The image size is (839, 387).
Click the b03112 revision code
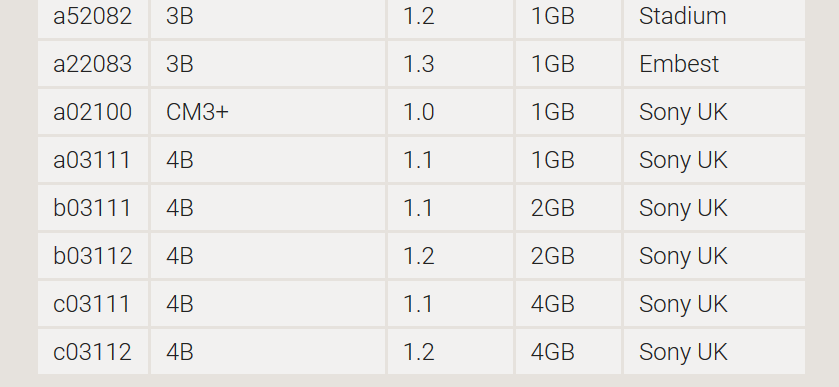(x=93, y=256)
